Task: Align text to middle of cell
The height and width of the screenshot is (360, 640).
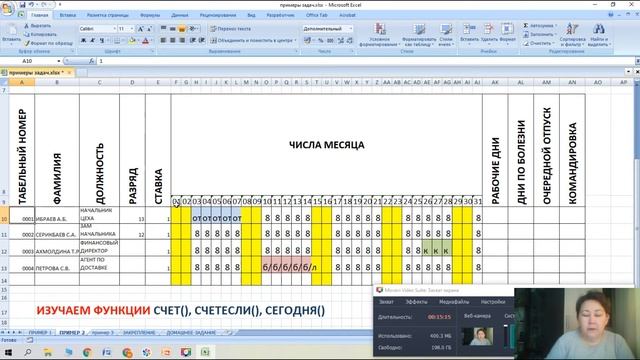Action: (x=173, y=29)
